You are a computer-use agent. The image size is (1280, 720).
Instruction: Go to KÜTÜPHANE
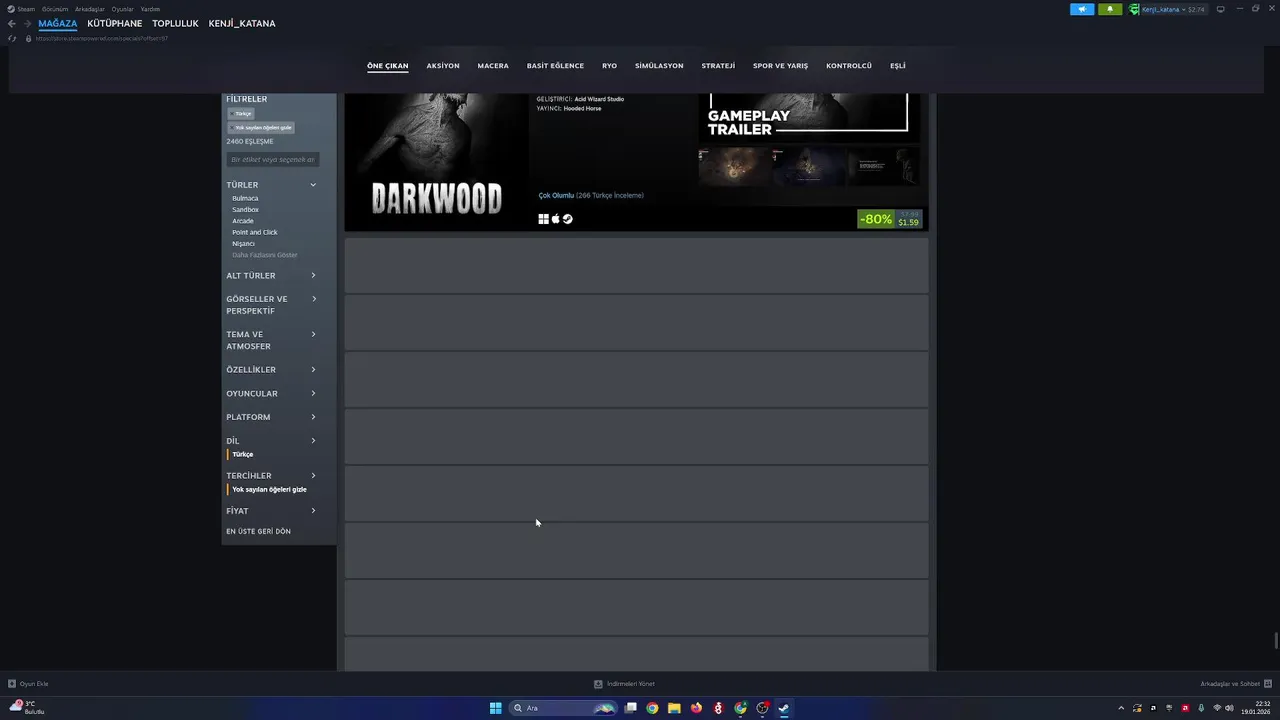[x=115, y=23]
